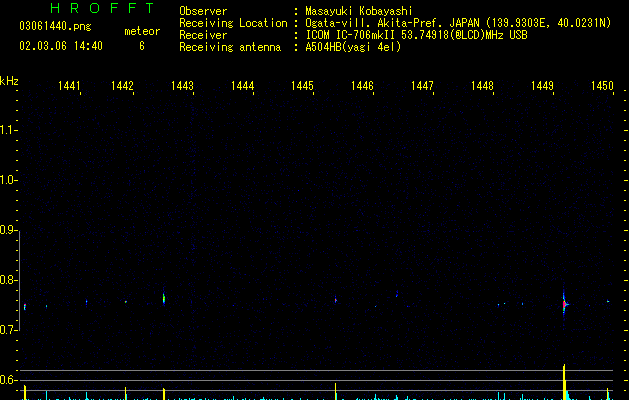Image resolution: width=629 pixels, height=400 pixels.
Task: Click the yellow signal spike before 1443
Action: (164, 394)
